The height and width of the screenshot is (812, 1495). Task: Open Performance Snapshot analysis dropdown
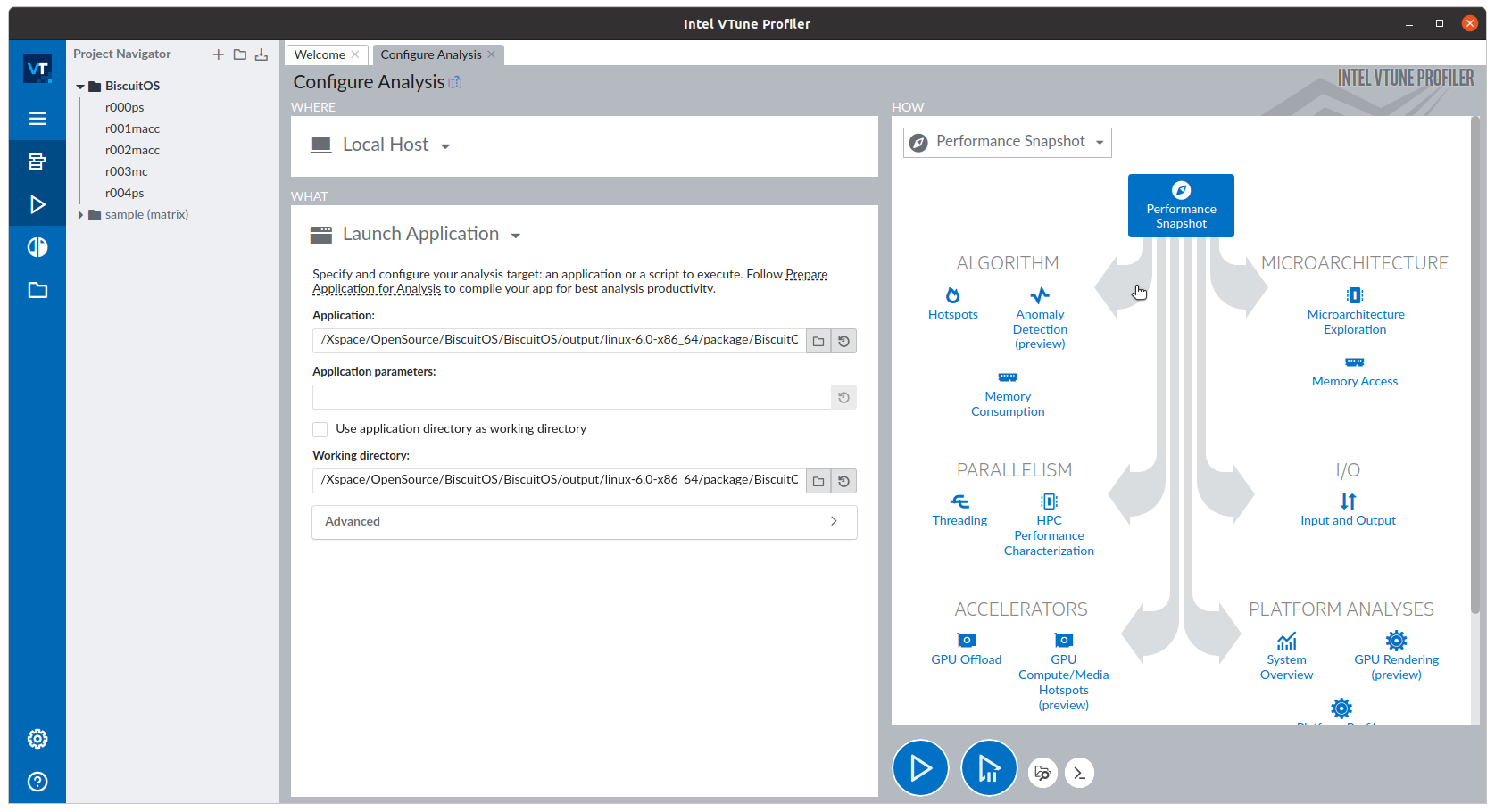click(1007, 142)
